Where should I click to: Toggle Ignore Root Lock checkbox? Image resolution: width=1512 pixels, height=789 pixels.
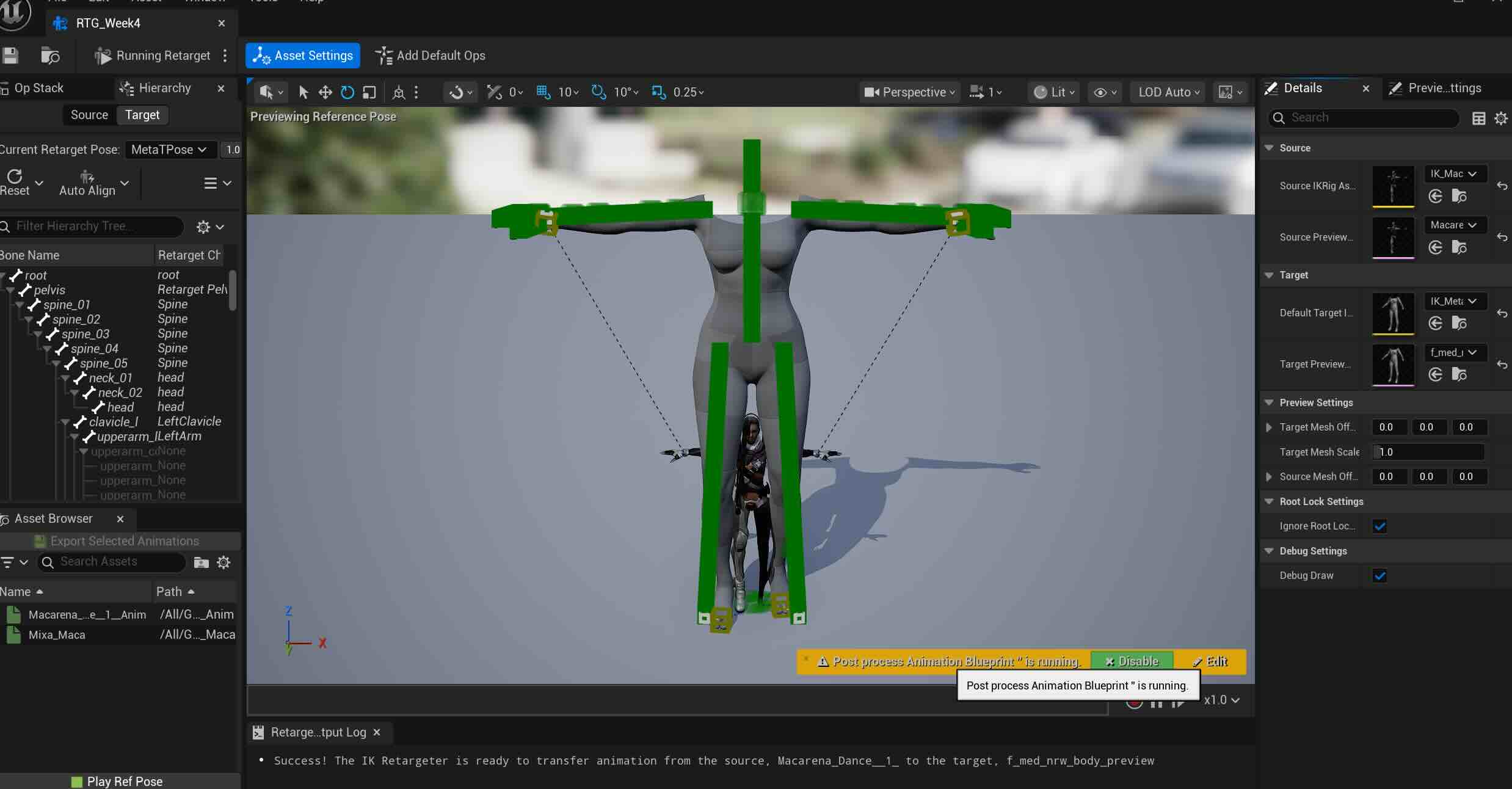(1379, 526)
